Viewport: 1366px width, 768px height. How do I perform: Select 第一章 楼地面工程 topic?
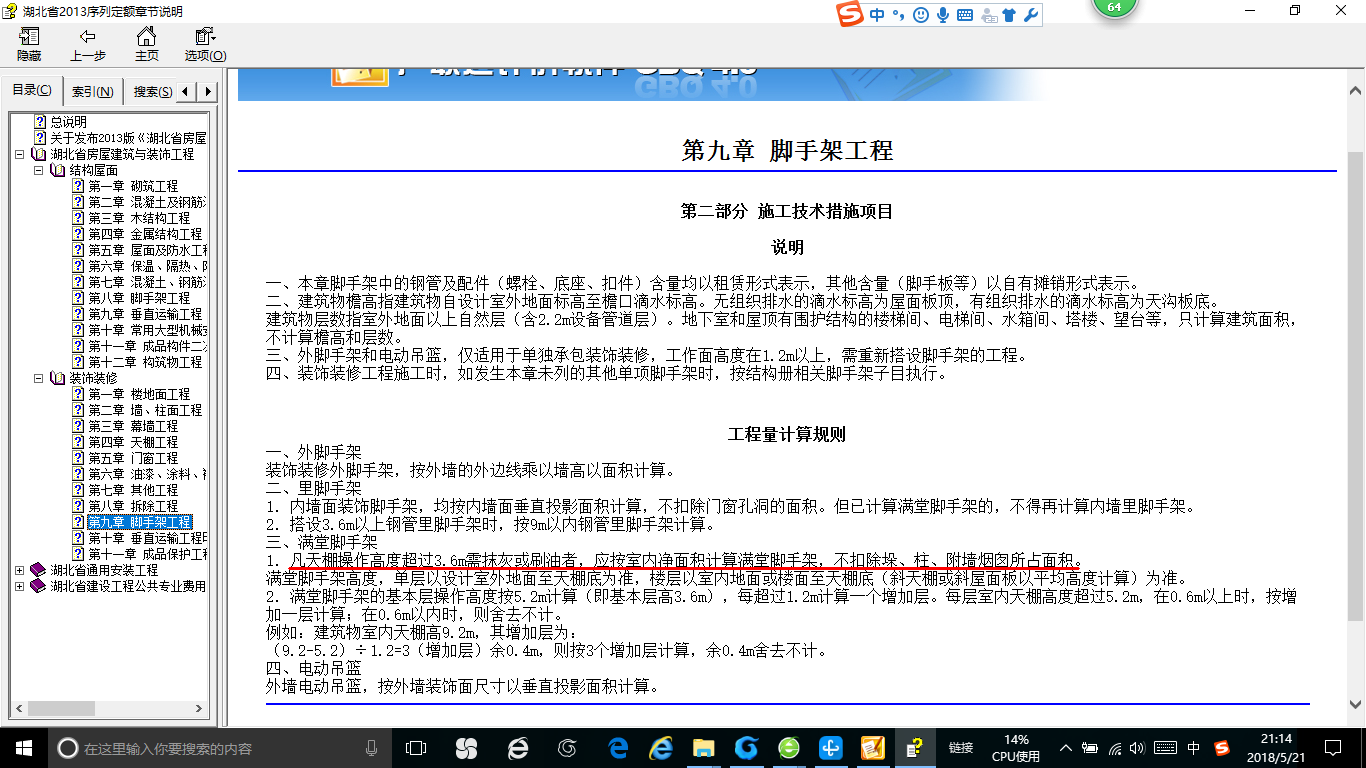click(139, 394)
